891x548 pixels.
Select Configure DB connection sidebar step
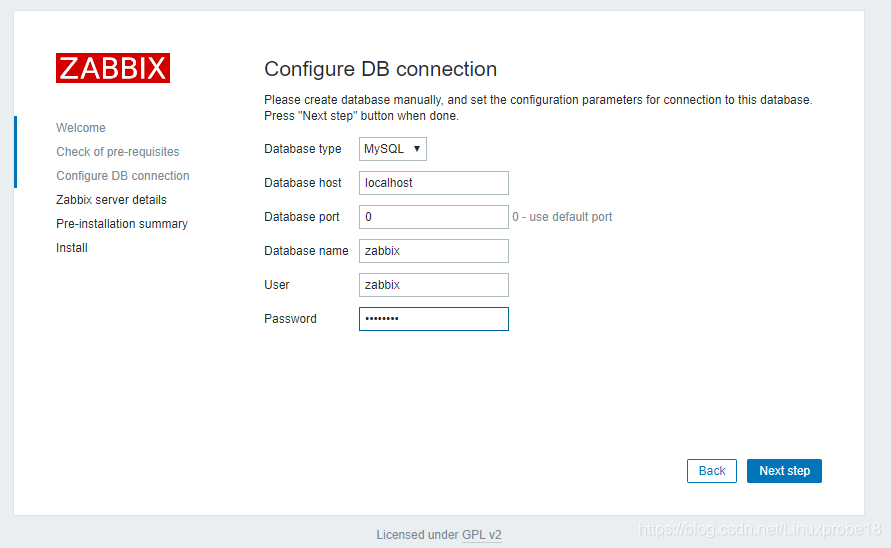pos(123,176)
